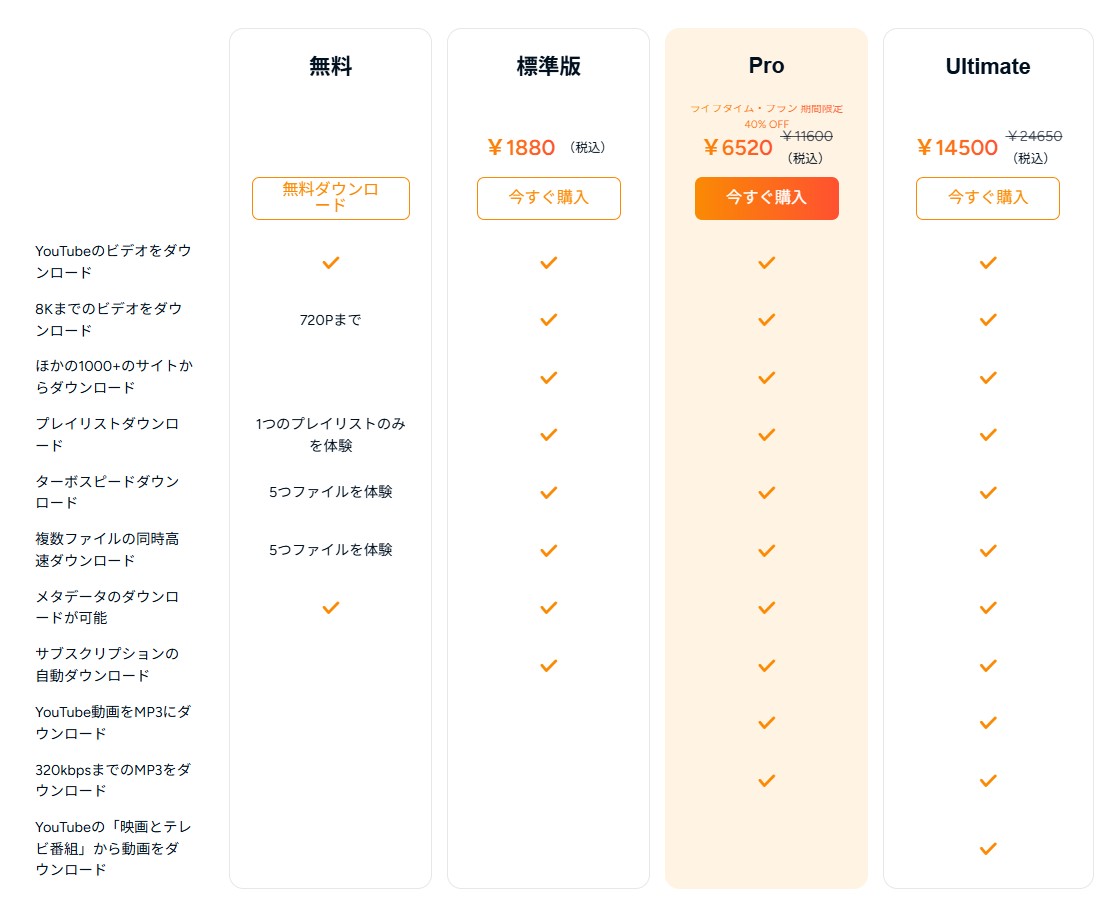The height and width of the screenshot is (908, 1115).
Task: Click 今すぐ購入 under 標準版 plan
Action: [x=548, y=198]
